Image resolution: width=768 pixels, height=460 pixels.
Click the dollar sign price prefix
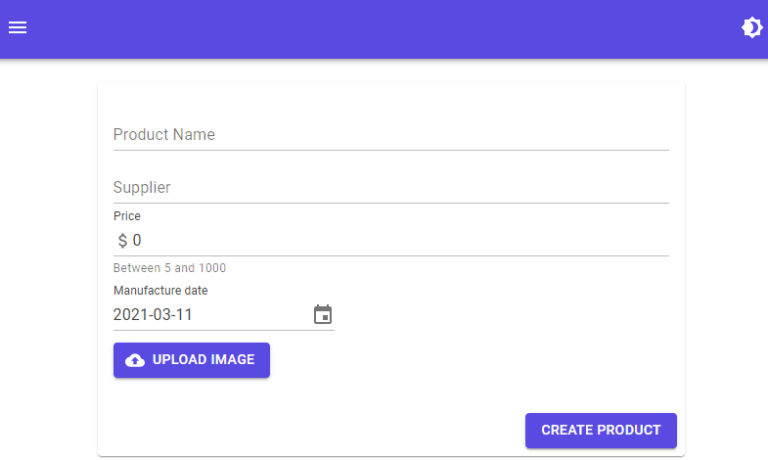122,241
